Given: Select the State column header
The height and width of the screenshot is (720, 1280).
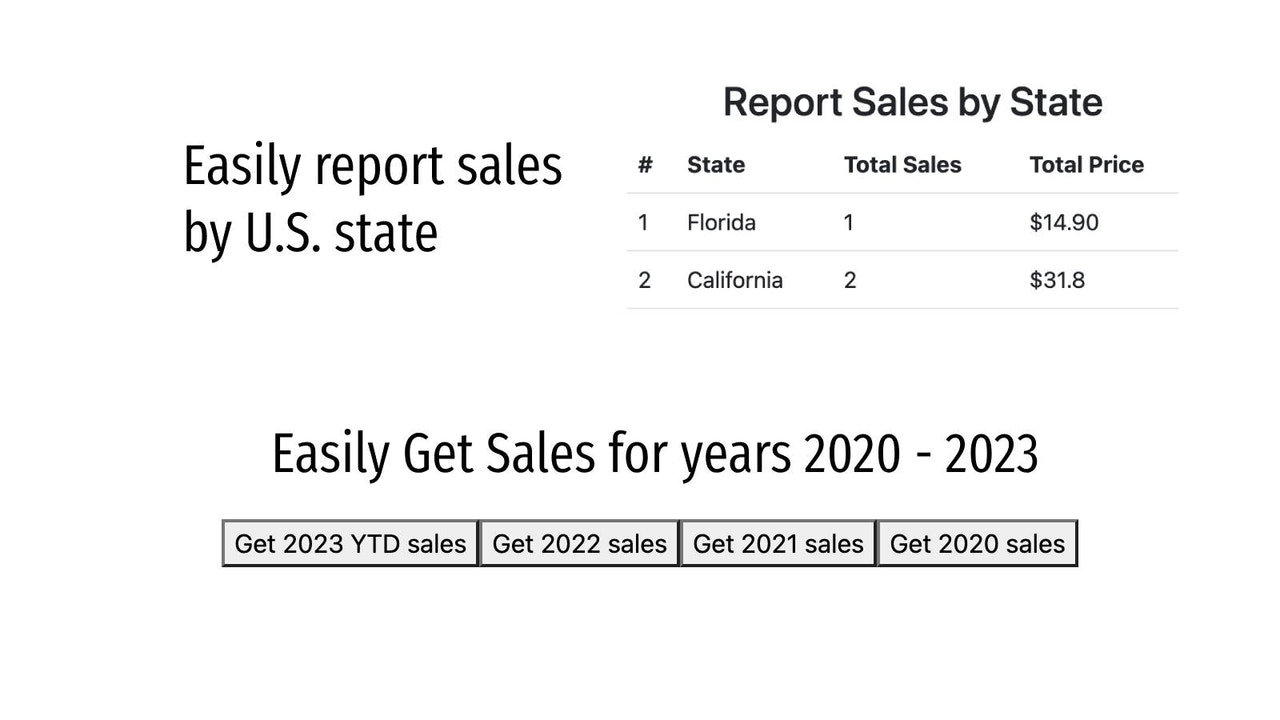Looking at the screenshot, I should [715, 165].
